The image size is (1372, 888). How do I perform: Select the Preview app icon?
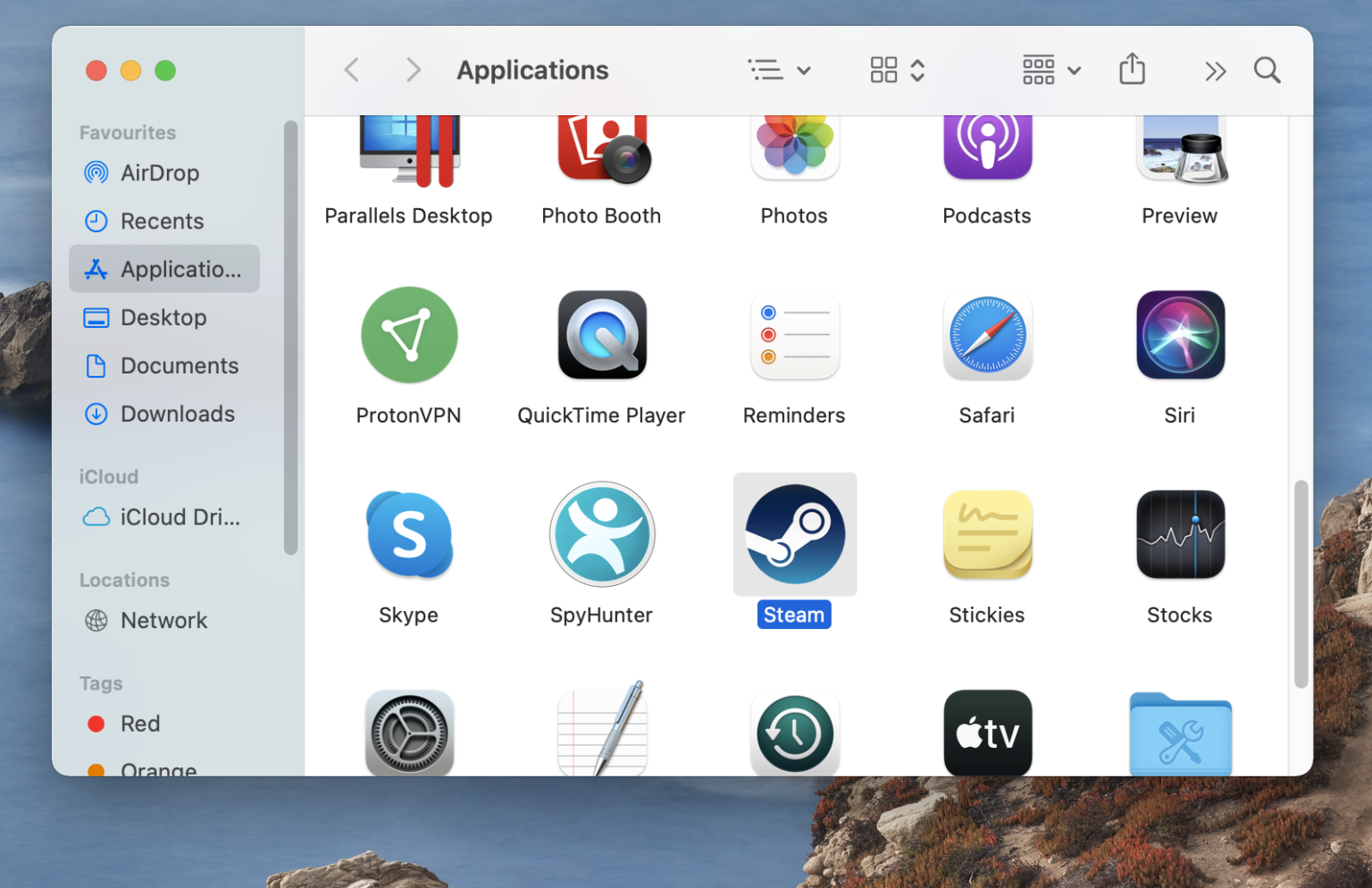1181,149
